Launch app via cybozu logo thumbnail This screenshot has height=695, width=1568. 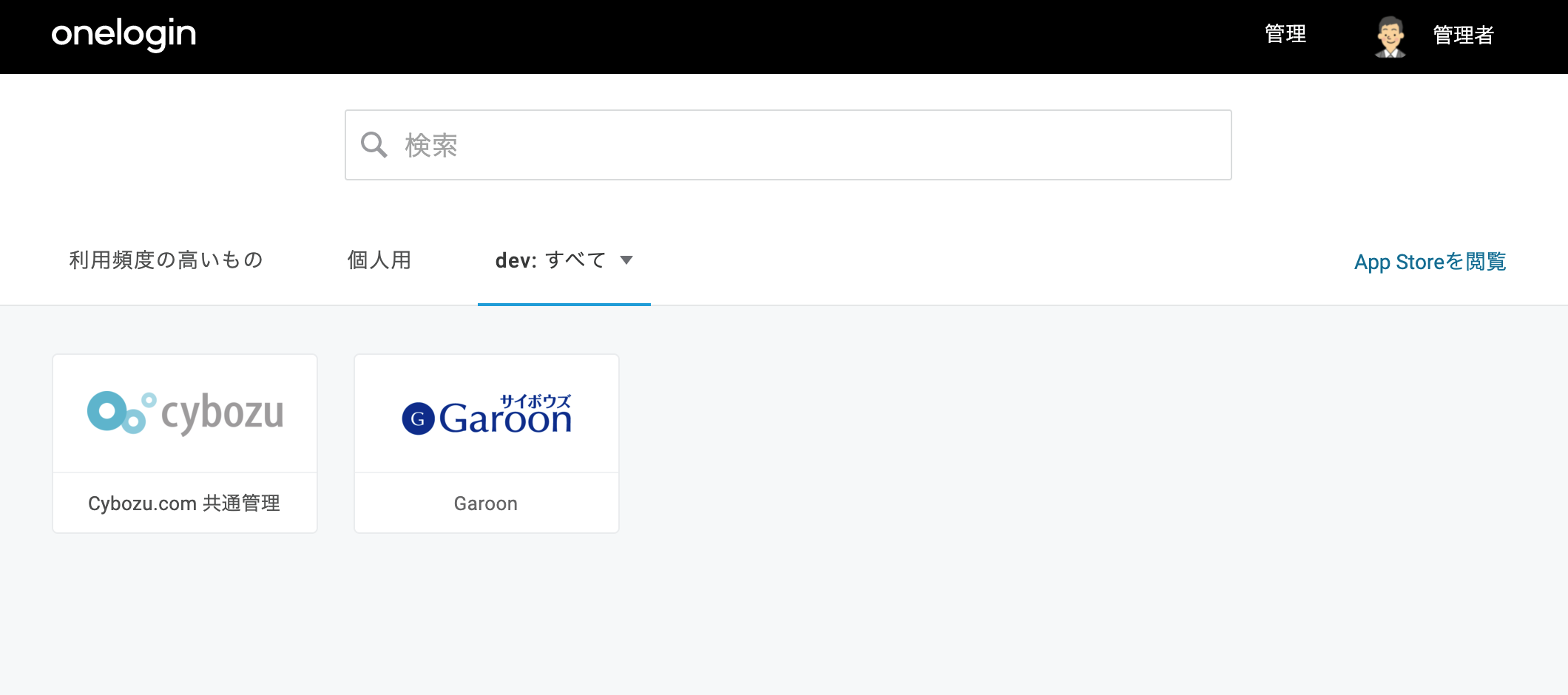point(185,413)
